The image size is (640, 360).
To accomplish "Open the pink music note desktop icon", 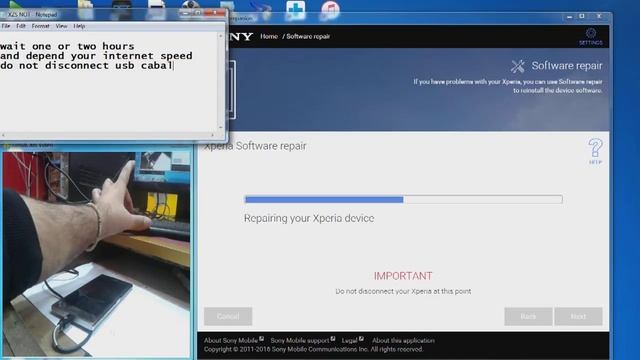I will click(330, 9).
